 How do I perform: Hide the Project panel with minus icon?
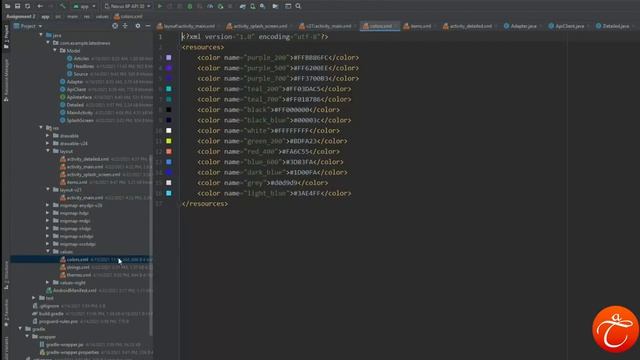tap(148, 26)
